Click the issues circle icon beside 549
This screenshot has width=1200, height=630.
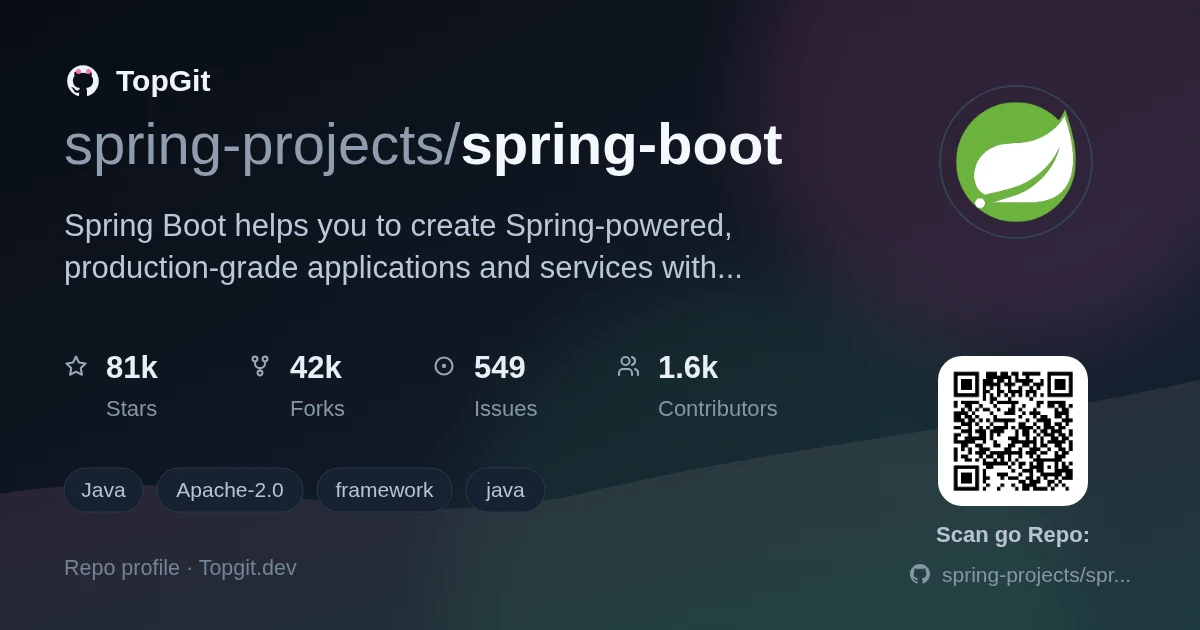click(444, 366)
